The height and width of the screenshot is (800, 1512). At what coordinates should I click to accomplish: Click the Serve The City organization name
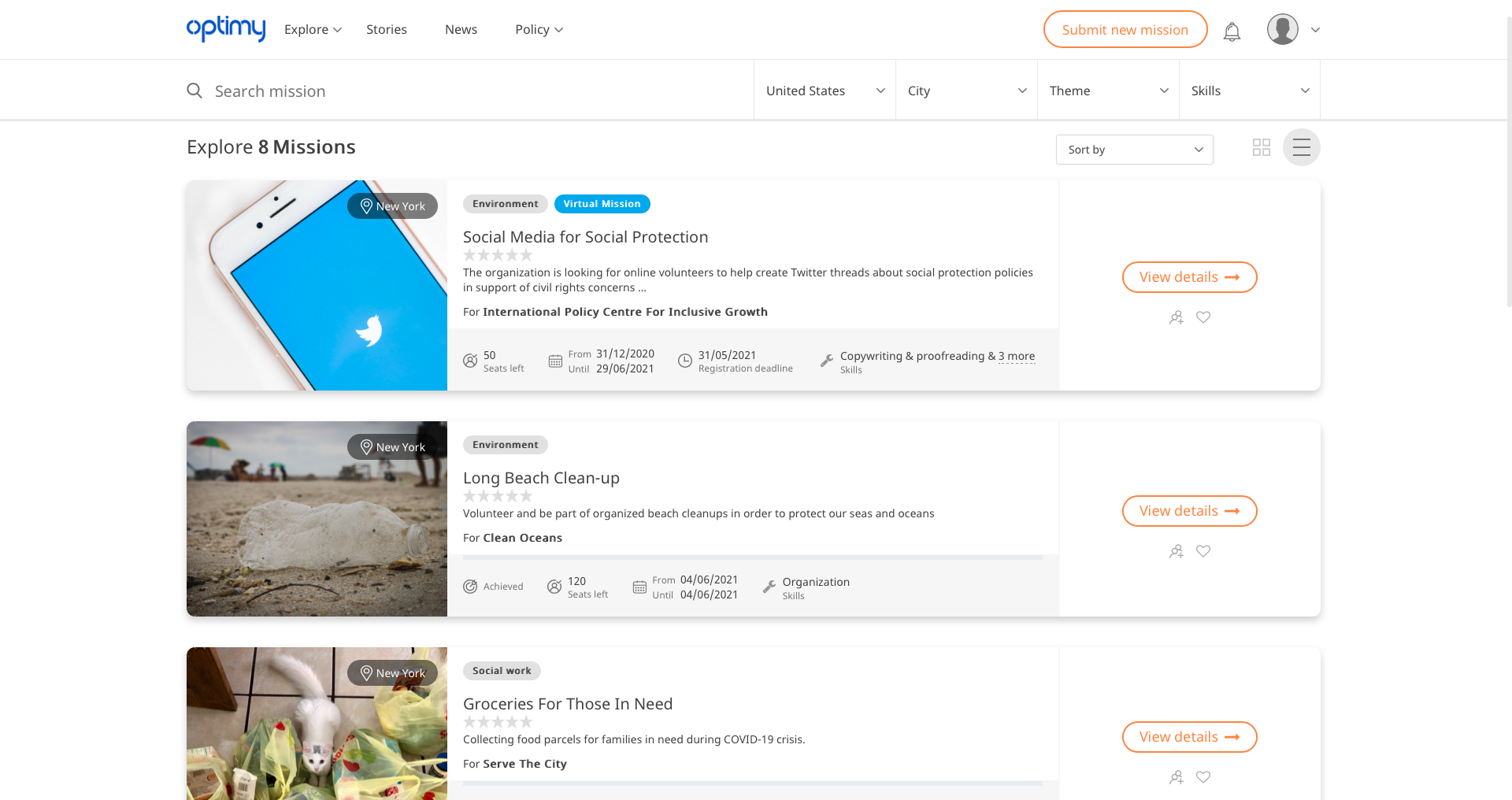(x=525, y=764)
